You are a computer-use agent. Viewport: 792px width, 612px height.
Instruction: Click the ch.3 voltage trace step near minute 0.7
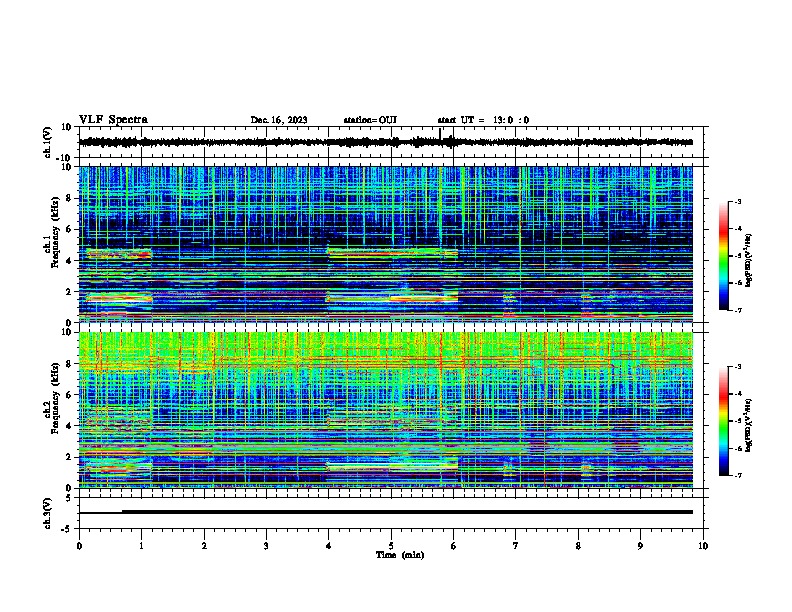pyautogui.click(x=122, y=512)
